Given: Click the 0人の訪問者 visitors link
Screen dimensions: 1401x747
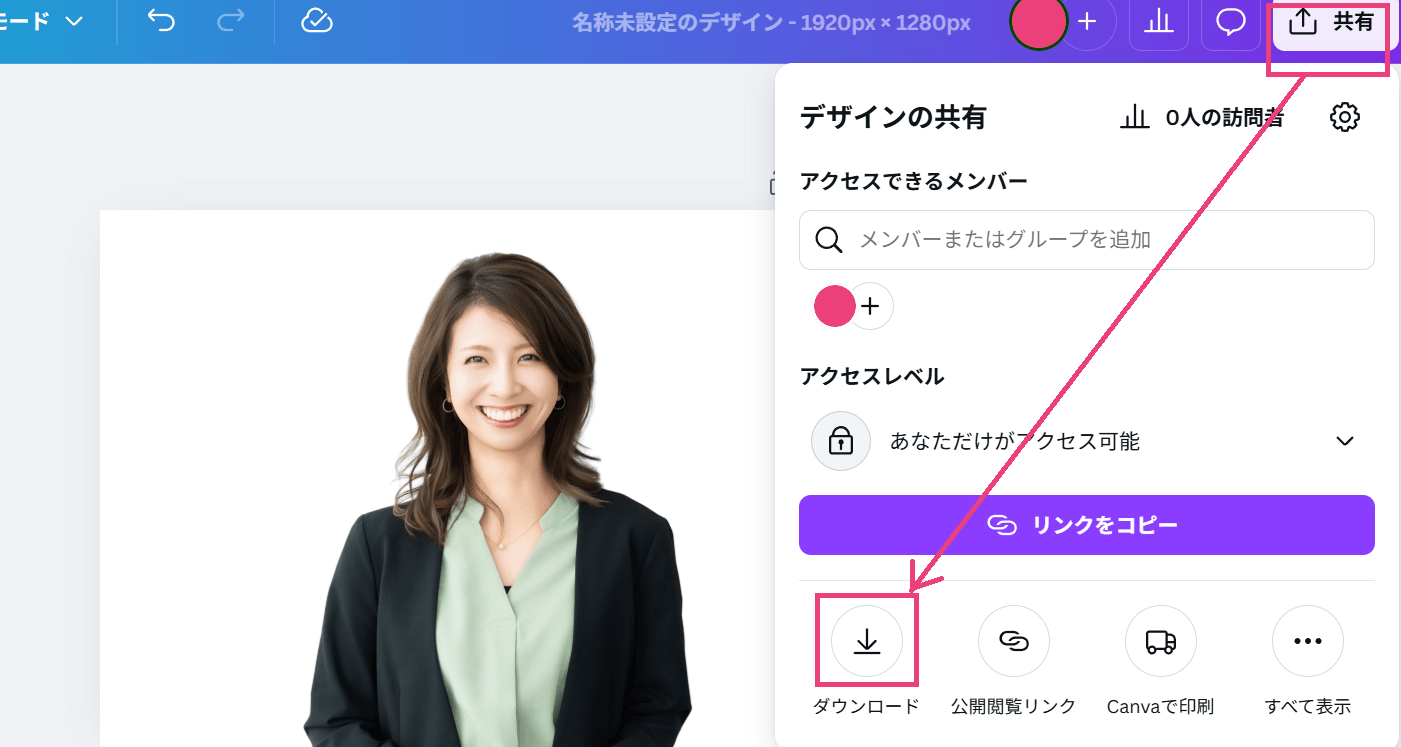Looking at the screenshot, I should click(x=1202, y=118).
